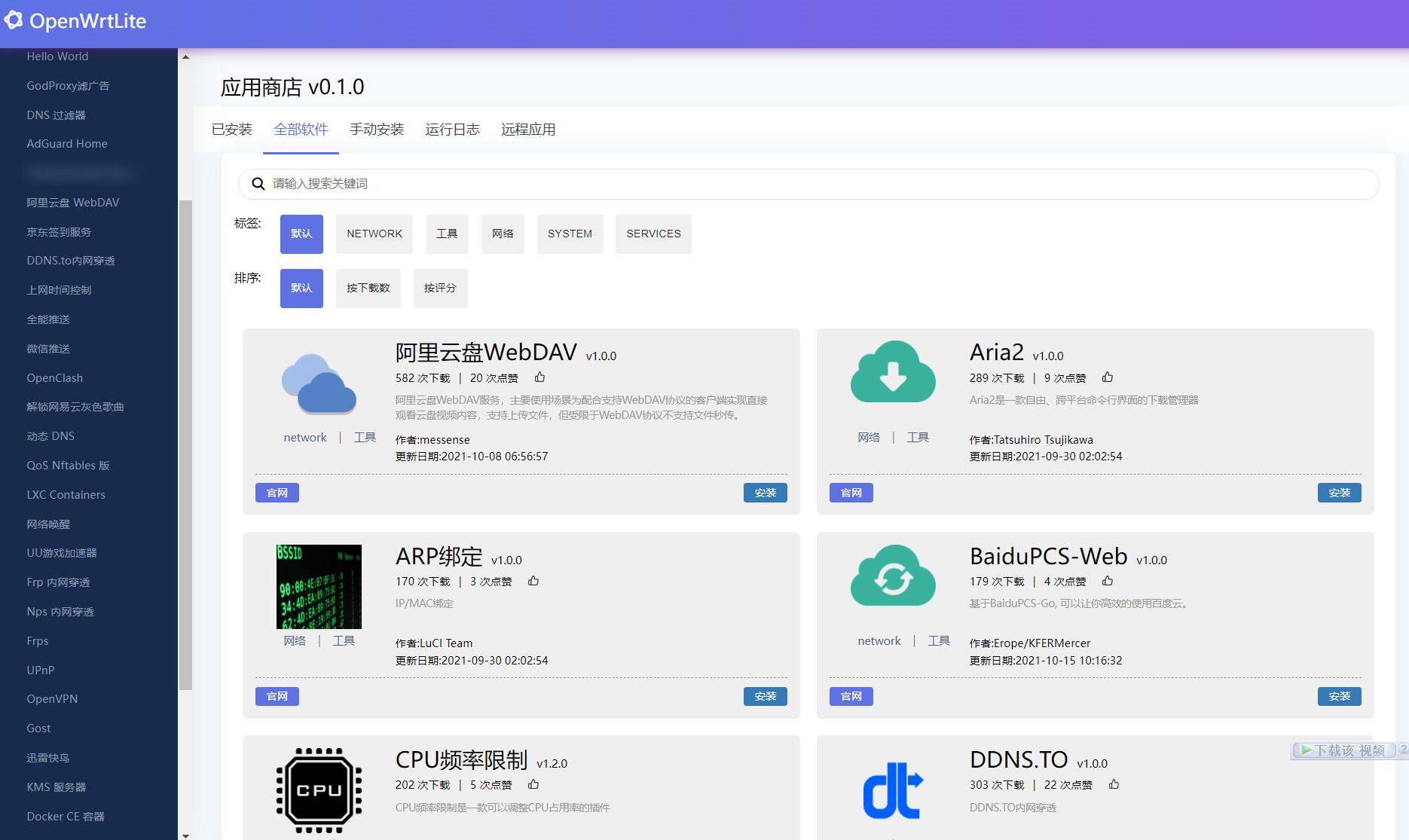
Task: Install BaiduPCS-Web
Action: [1339, 696]
